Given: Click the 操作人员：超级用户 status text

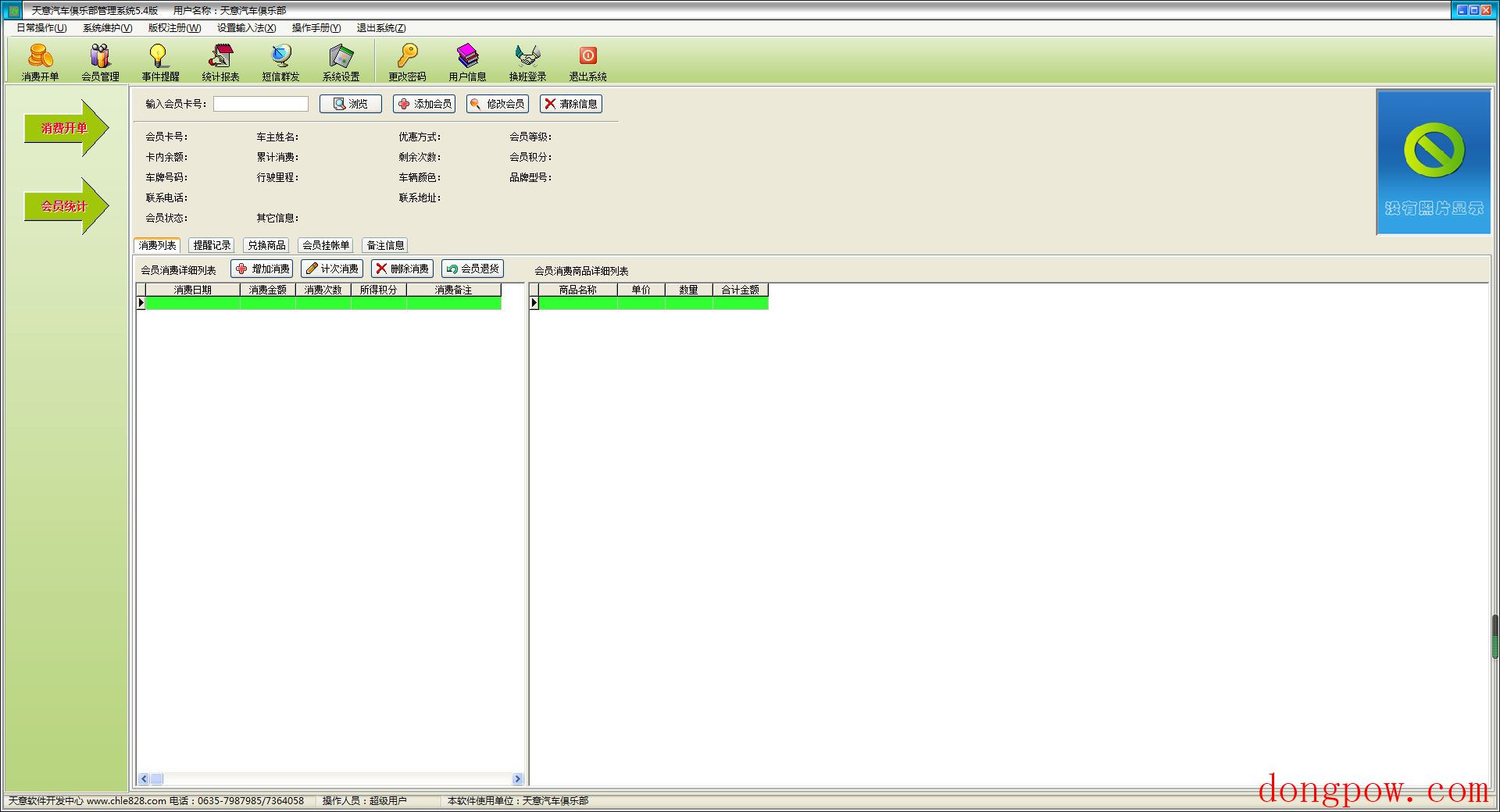Looking at the screenshot, I should (x=365, y=801).
